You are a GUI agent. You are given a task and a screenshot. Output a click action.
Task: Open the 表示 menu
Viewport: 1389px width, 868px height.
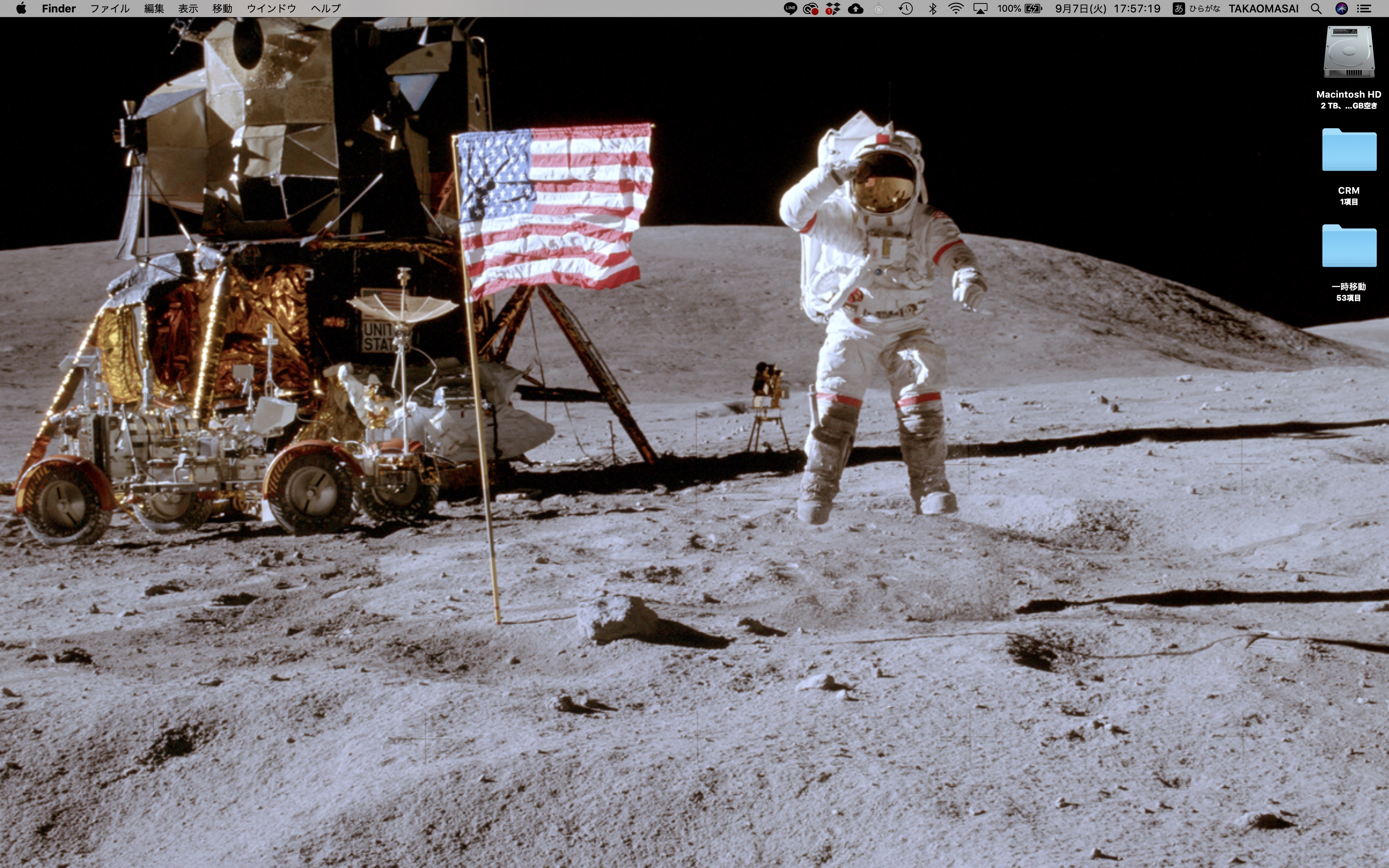coord(188,8)
